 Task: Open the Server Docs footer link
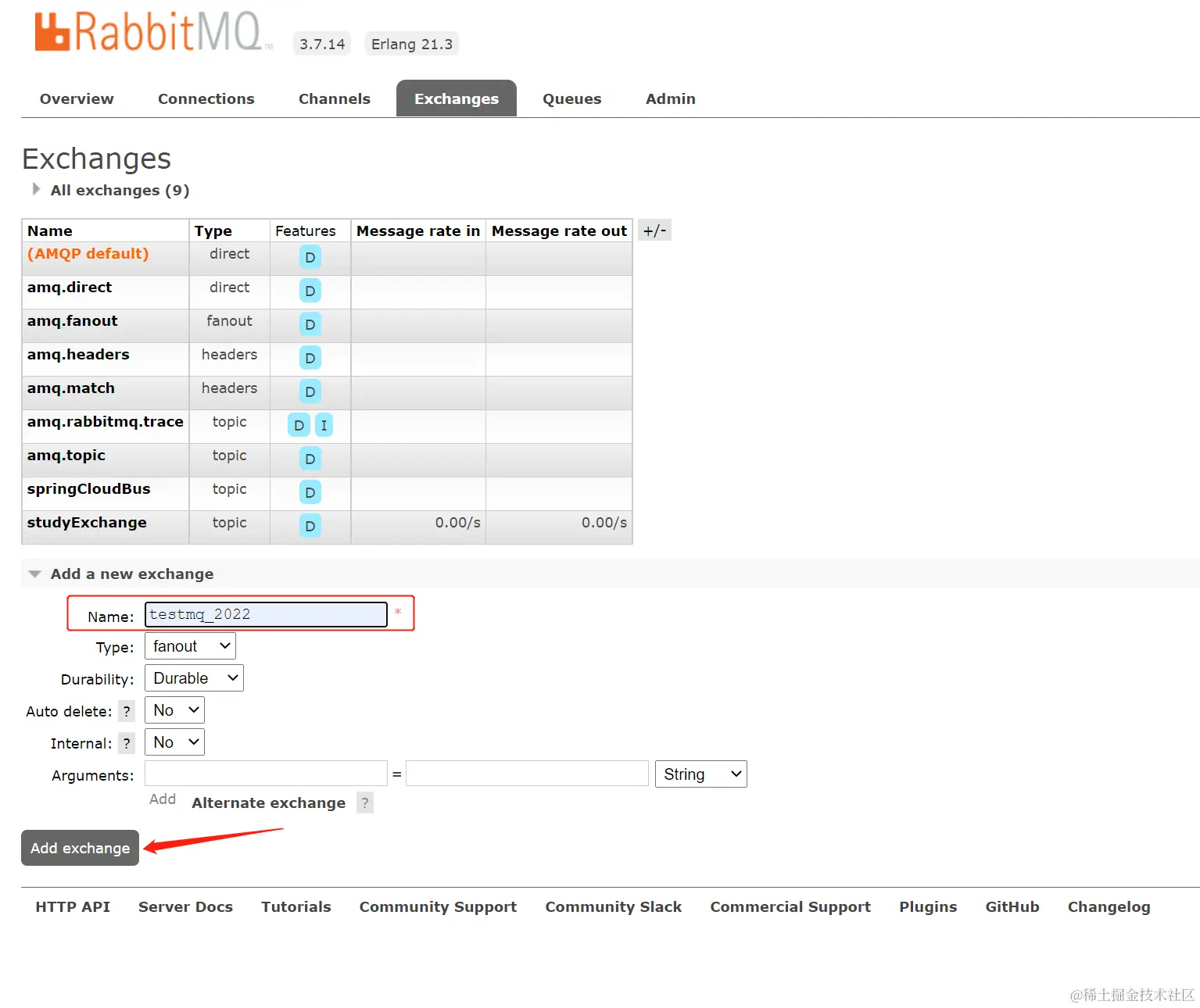pos(185,906)
